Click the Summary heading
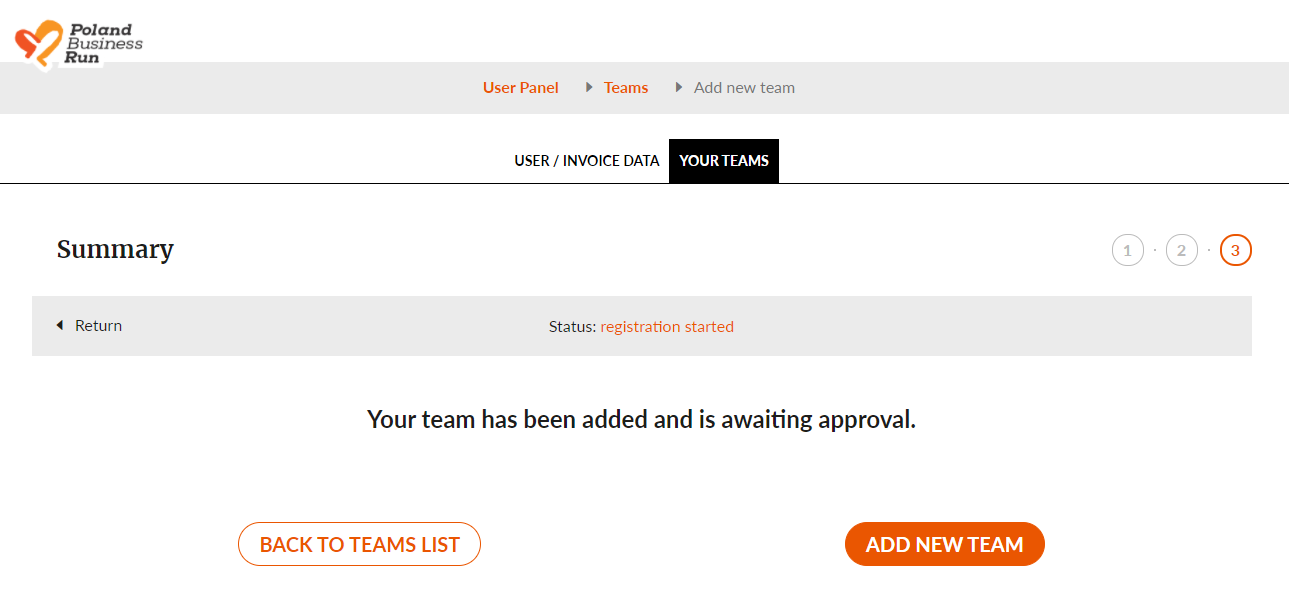Image resolution: width=1289 pixels, height=600 pixels. pos(115,250)
